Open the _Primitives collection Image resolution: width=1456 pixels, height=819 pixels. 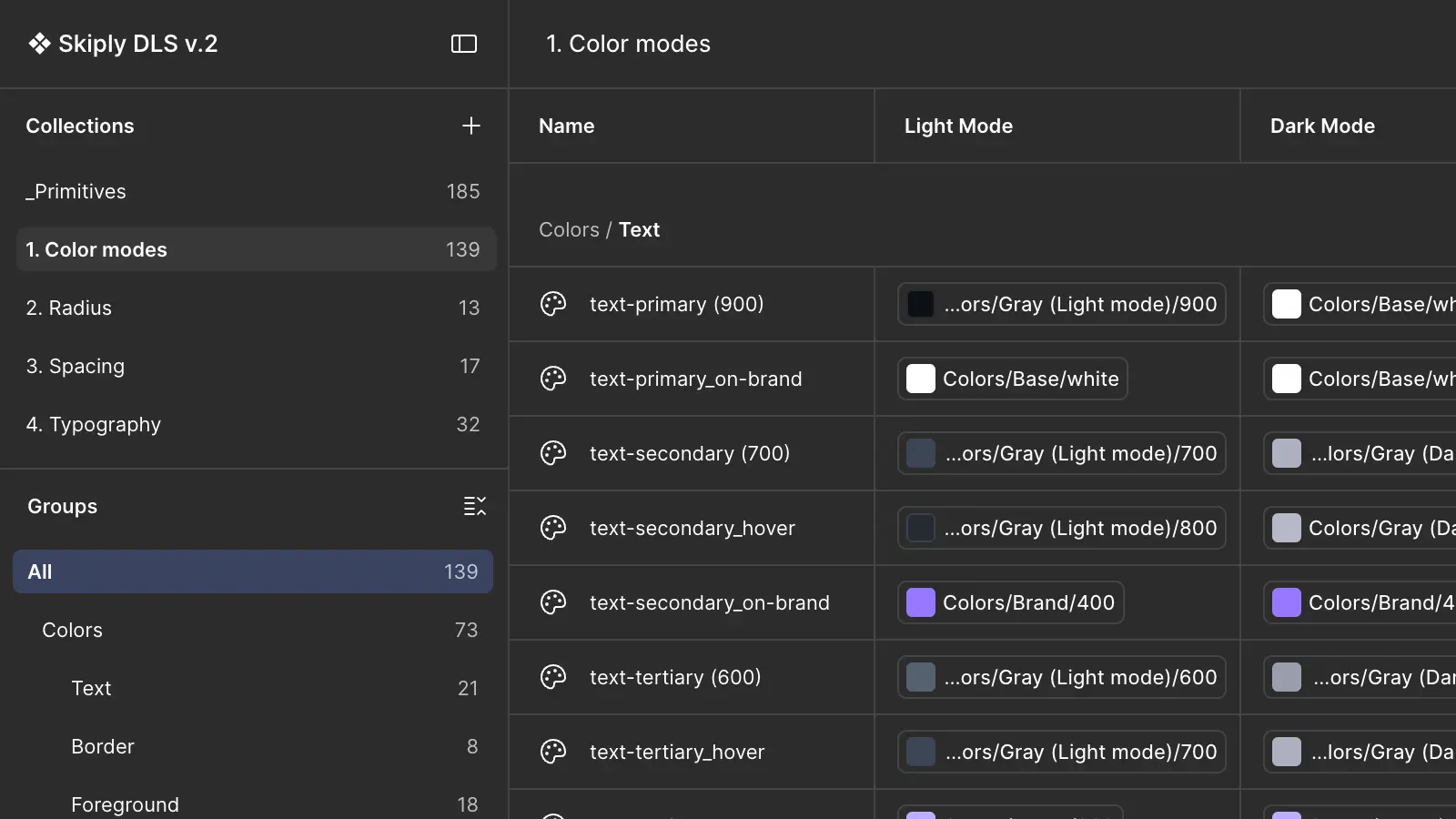click(x=256, y=191)
